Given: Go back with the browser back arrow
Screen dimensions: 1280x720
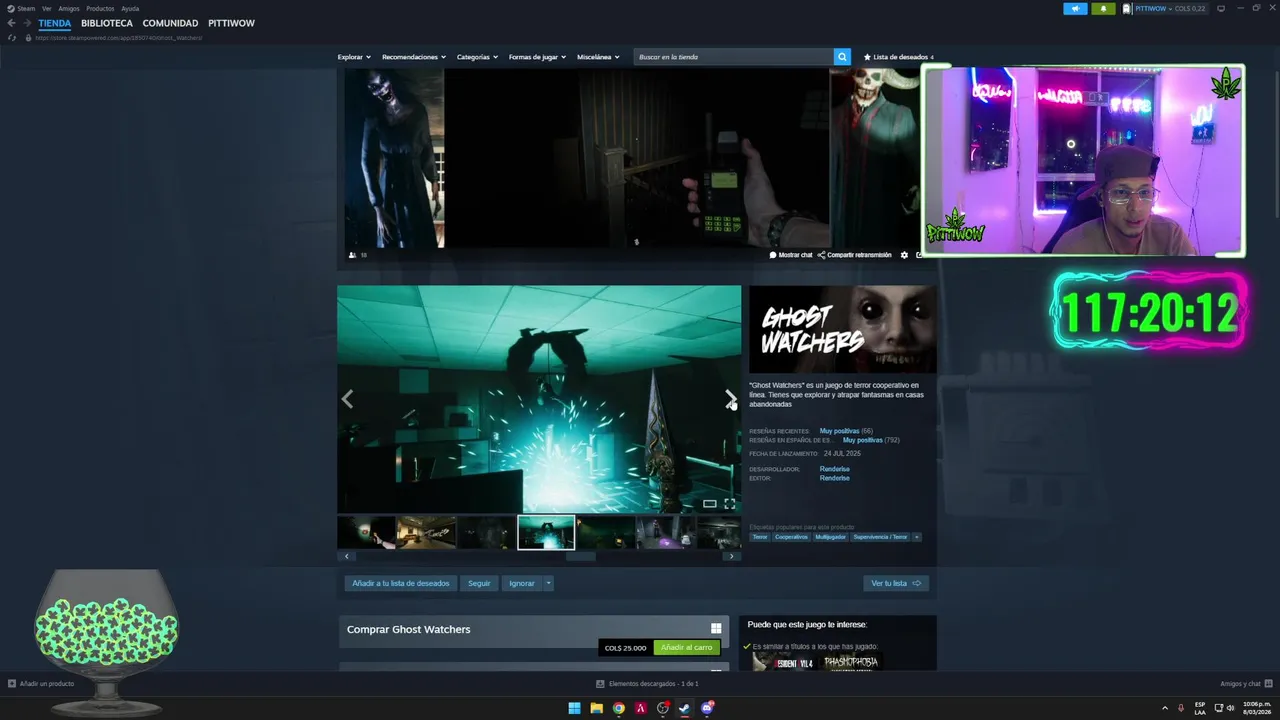Looking at the screenshot, I should (11, 23).
